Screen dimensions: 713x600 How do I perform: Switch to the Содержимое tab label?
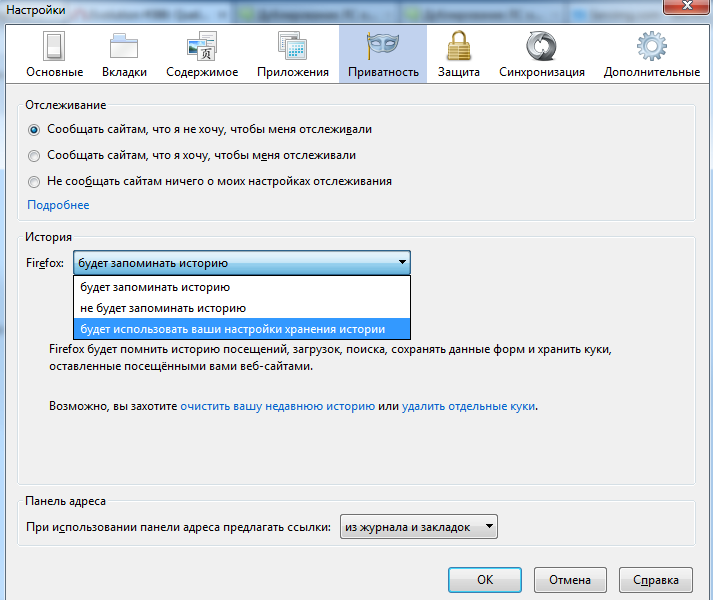(x=202, y=72)
